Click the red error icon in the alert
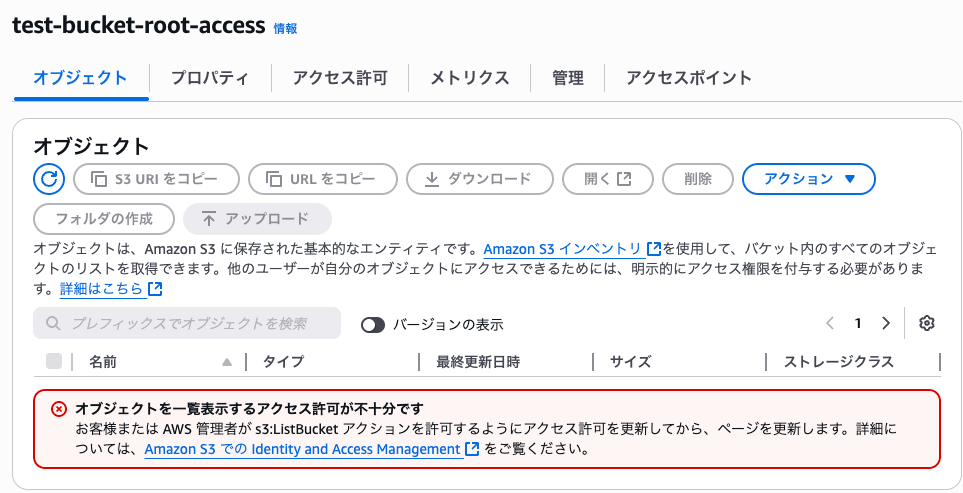Viewport: 963px width, 493px height. (58, 409)
